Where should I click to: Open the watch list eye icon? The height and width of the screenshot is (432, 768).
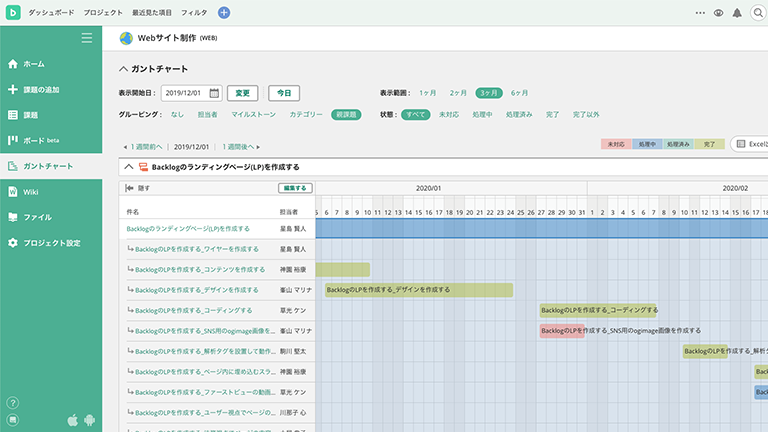tap(719, 13)
